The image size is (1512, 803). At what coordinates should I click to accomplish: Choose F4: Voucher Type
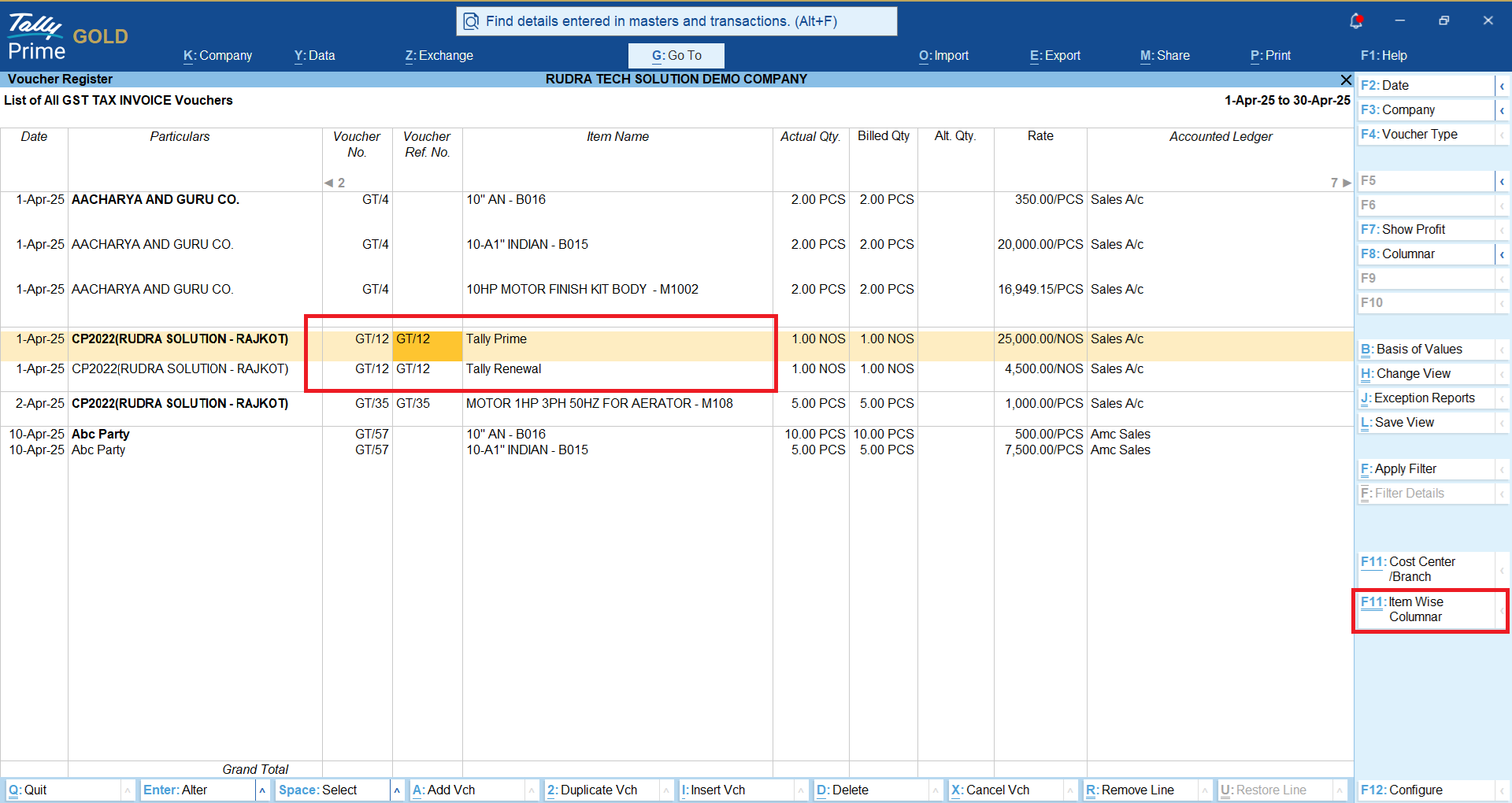[x=1426, y=135]
